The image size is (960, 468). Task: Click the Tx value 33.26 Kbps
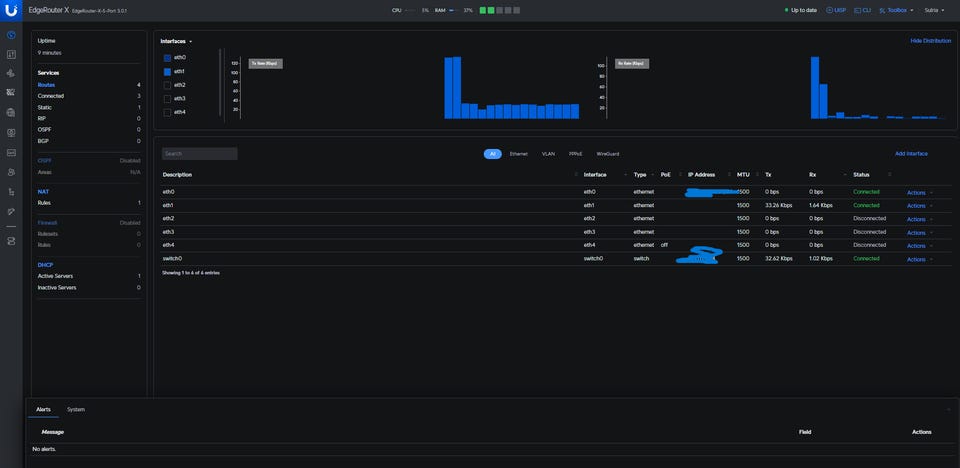click(779, 206)
